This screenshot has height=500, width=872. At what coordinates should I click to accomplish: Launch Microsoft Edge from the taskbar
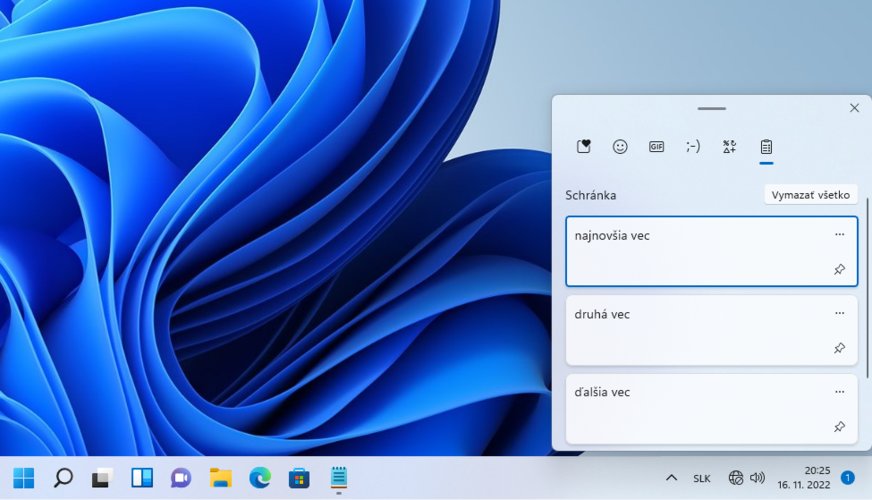259,478
